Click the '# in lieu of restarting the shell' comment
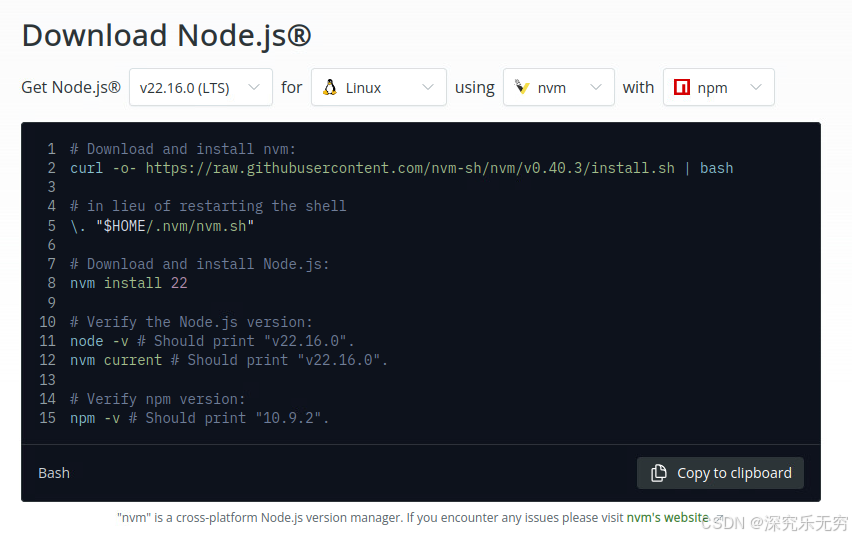Screen dimensions: 852x538 click(208, 206)
